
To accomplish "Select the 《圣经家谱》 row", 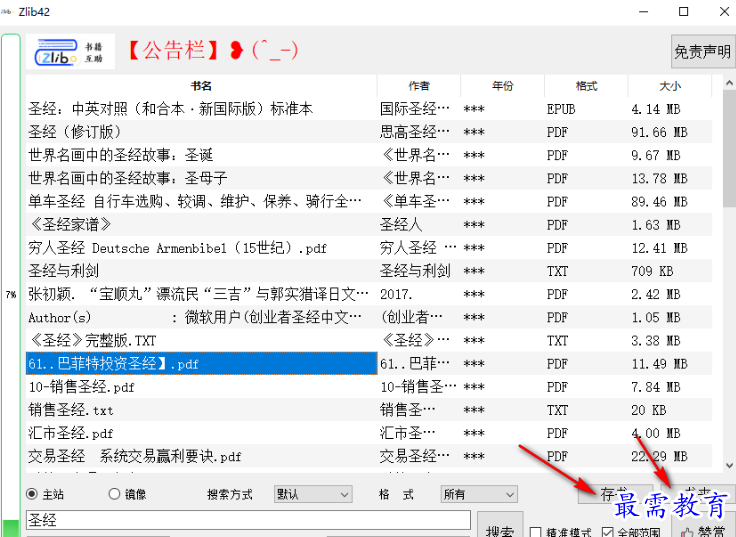I will 369,224.
